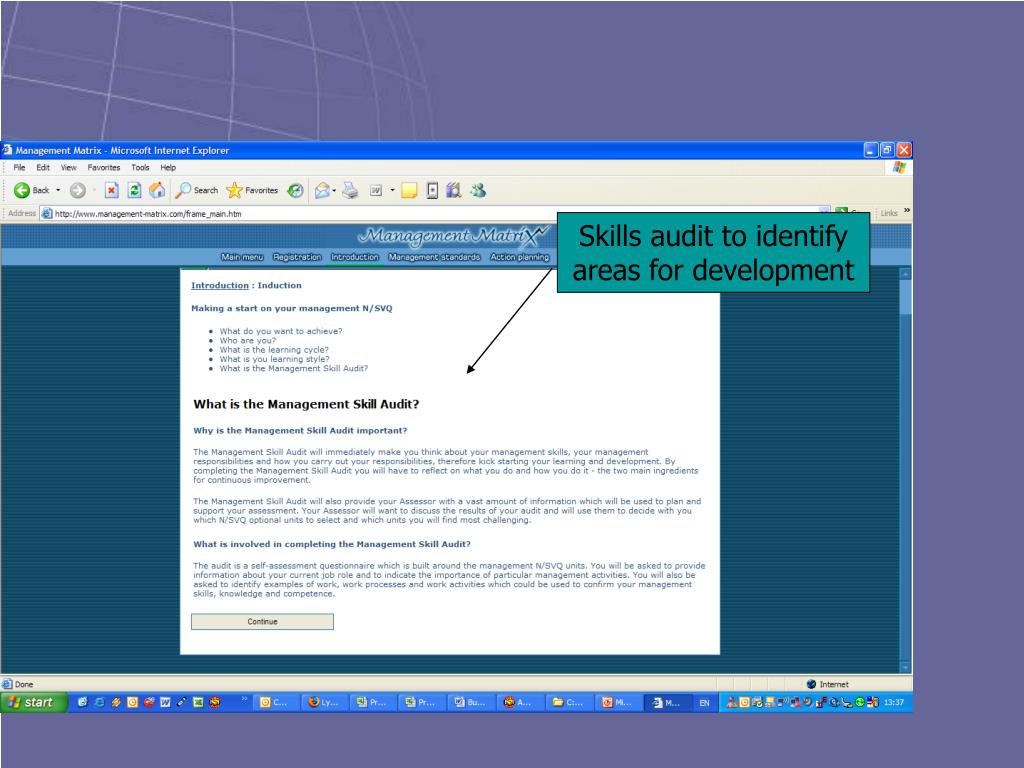Switch to the 'Bu...' Word taskbar button
1024x768 pixels.
click(470, 703)
